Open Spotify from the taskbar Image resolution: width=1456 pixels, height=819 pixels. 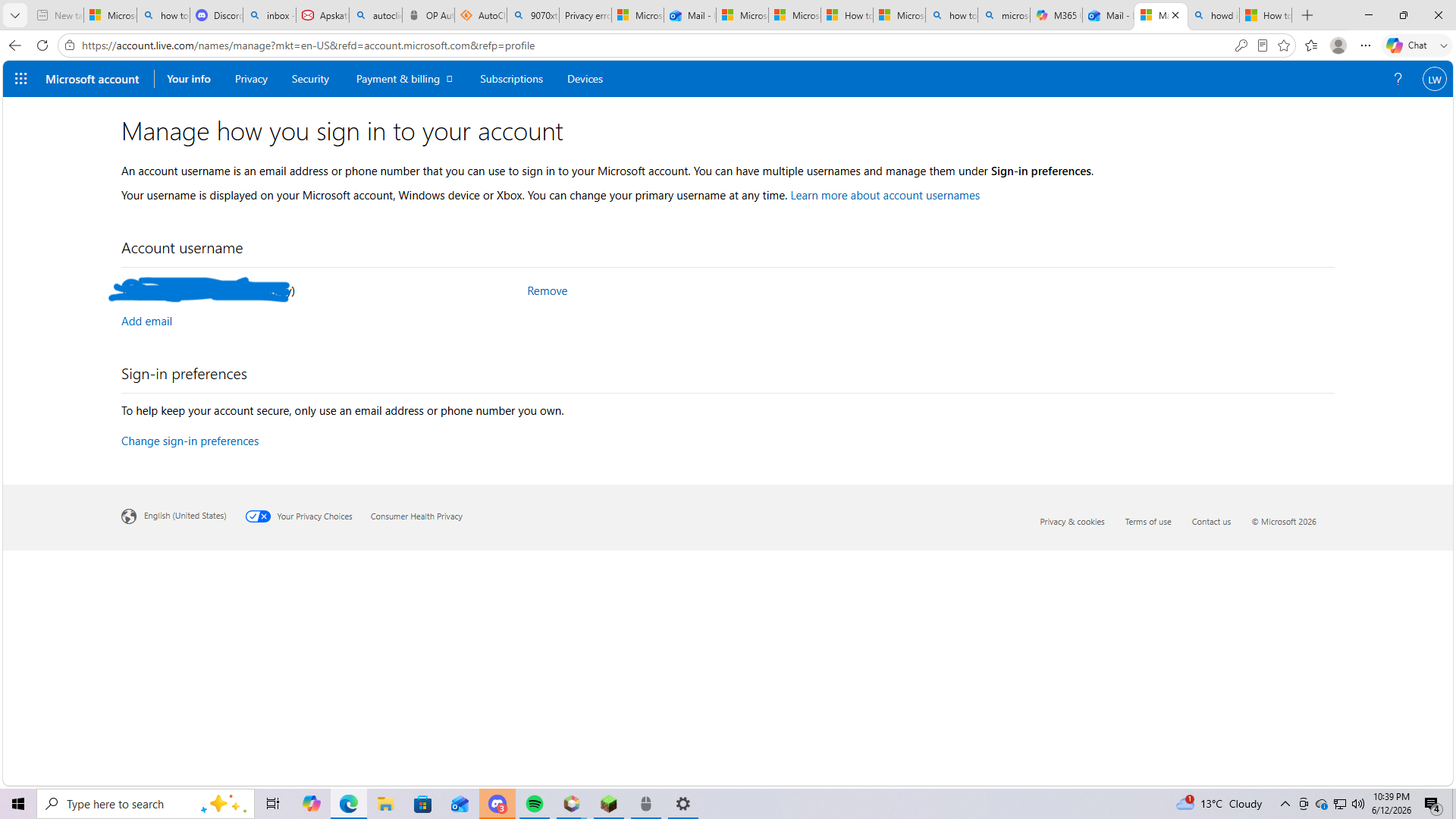534,804
